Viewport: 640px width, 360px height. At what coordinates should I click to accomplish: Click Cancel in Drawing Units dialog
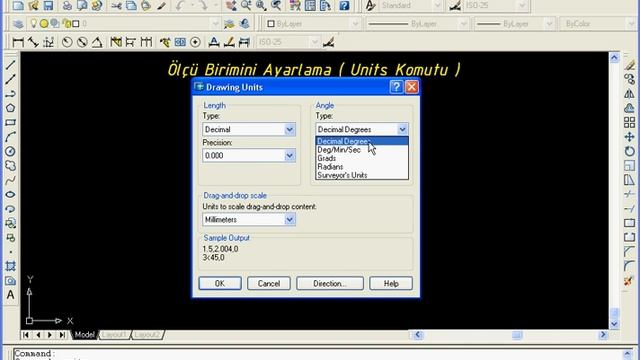(269, 283)
